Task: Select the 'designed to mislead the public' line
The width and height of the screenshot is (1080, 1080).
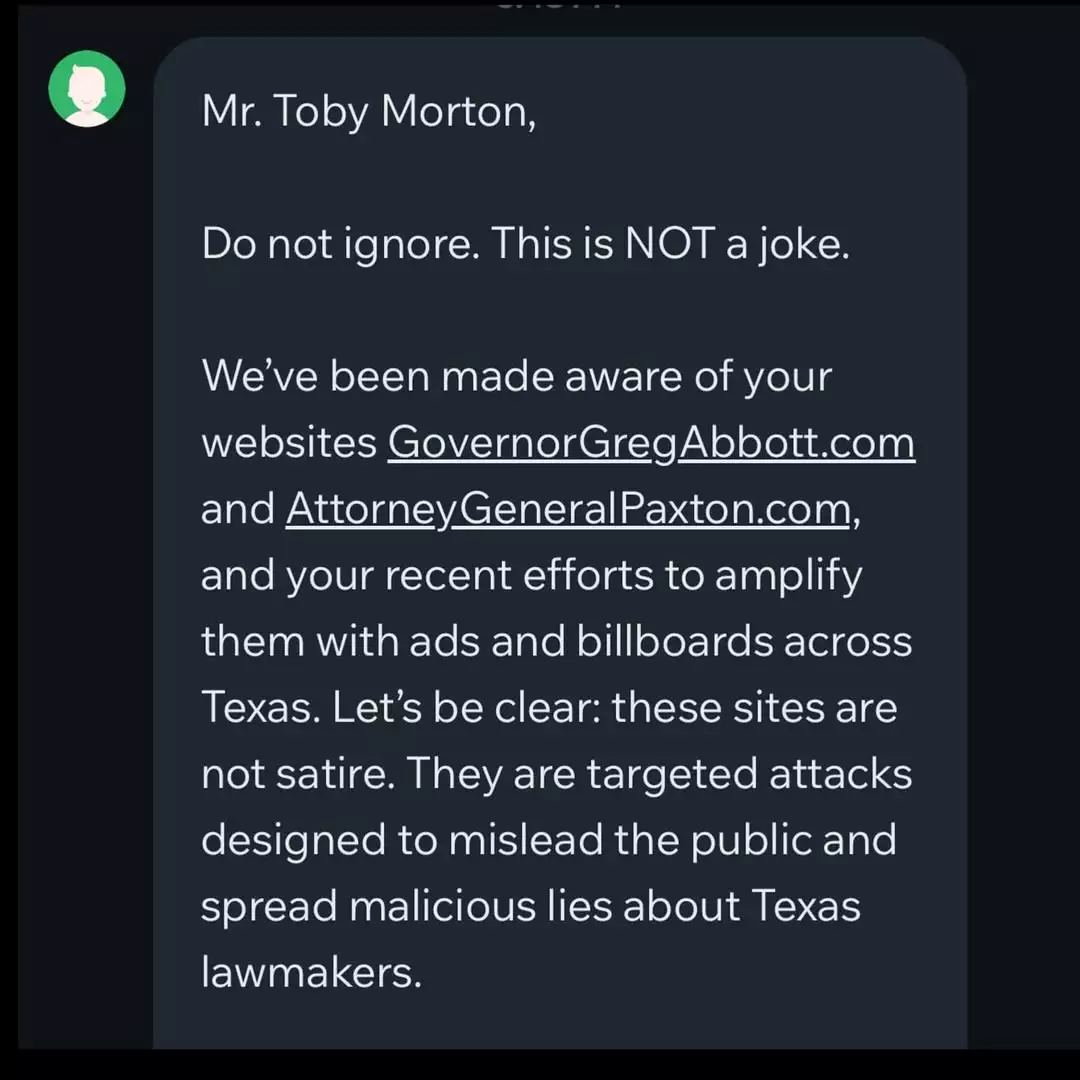Action: 548,840
